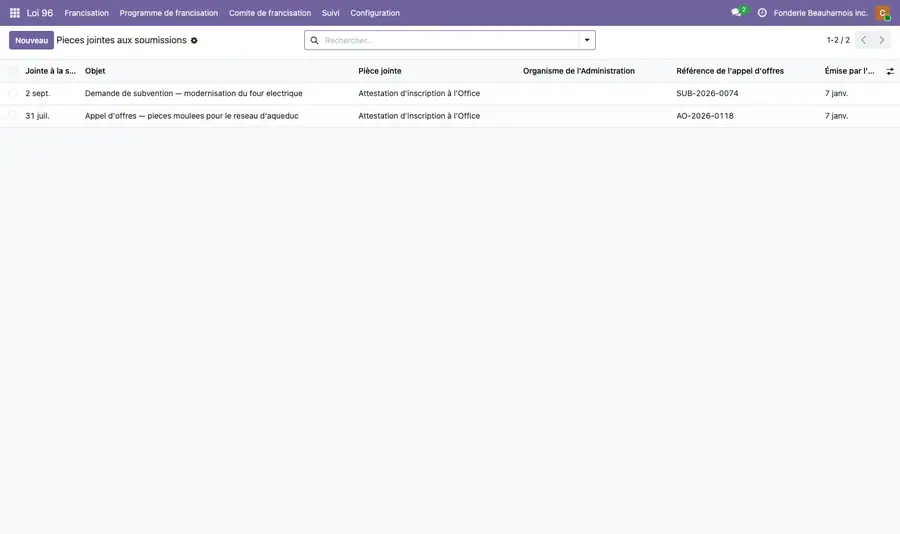Open the activities clock icon

click(x=762, y=13)
